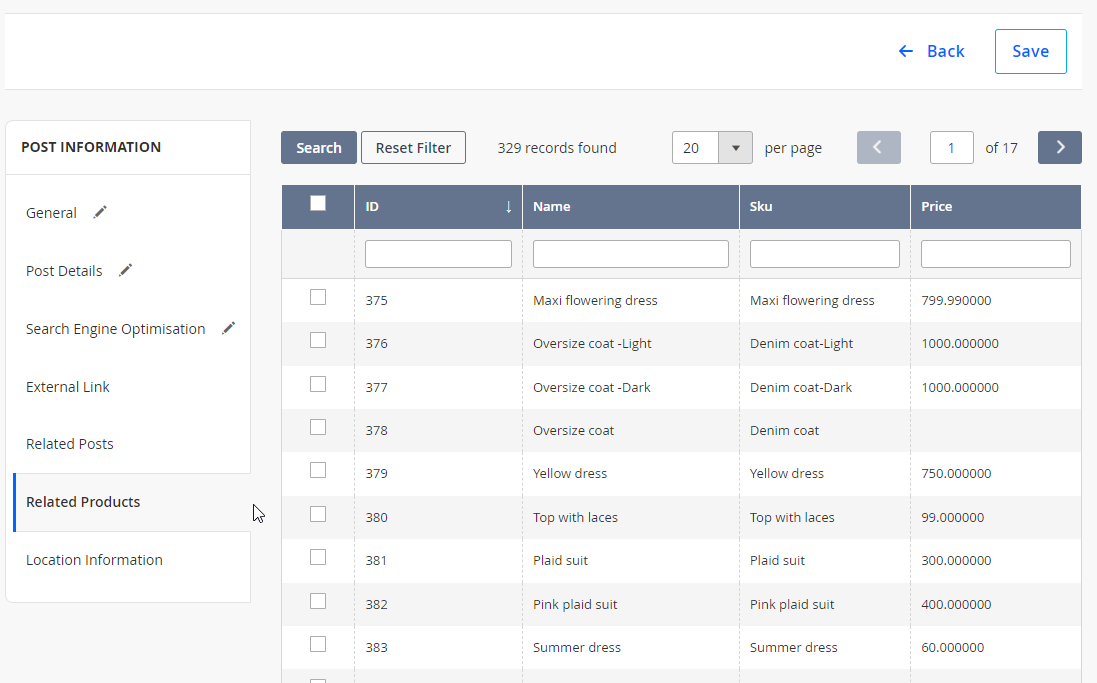The image size is (1097, 683).
Task: Click ID cell 383
Action: [x=376, y=648]
